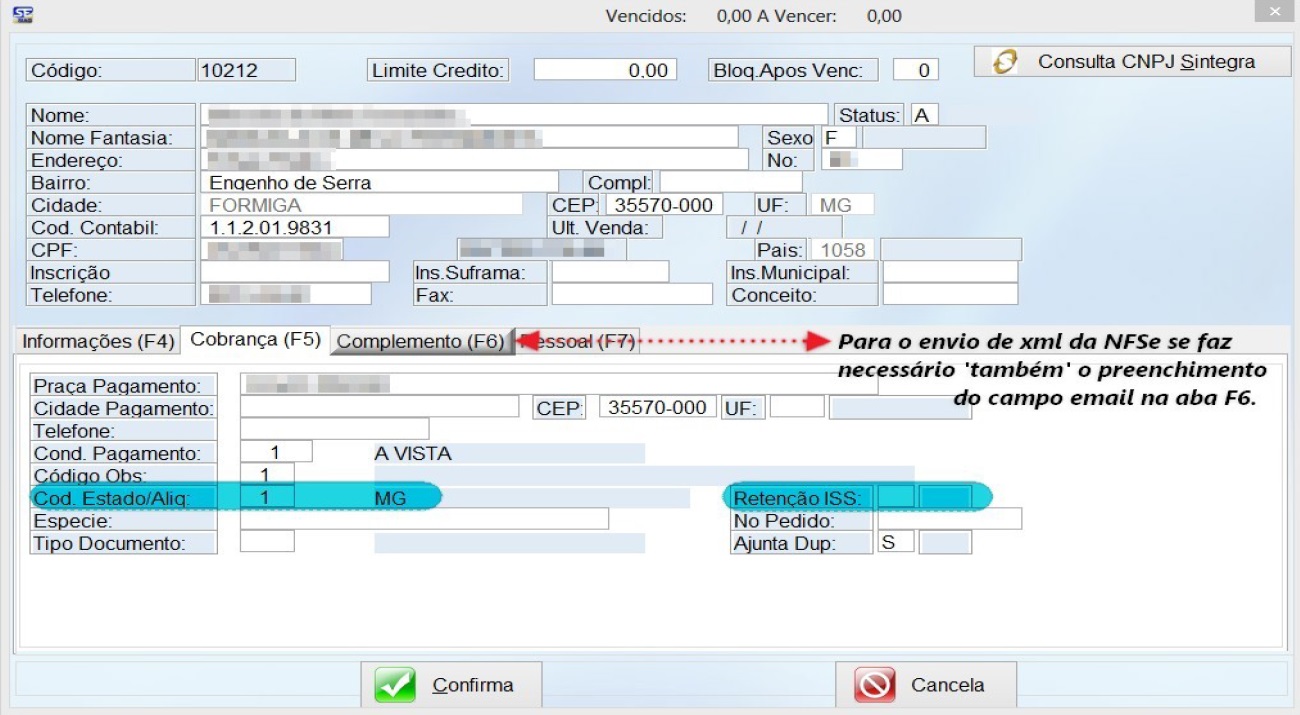The height and width of the screenshot is (715, 1300).
Task: Open the Informações (F4) tab
Action: pyautogui.click(x=98, y=341)
